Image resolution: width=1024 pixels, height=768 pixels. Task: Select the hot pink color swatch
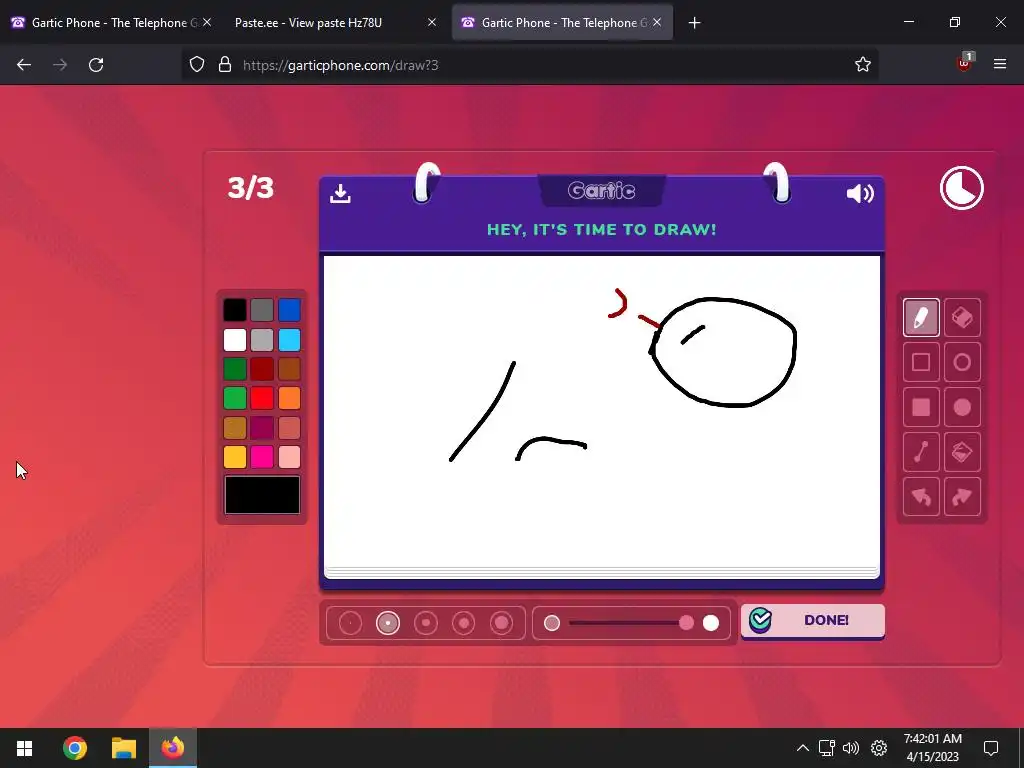pos(262,457)
